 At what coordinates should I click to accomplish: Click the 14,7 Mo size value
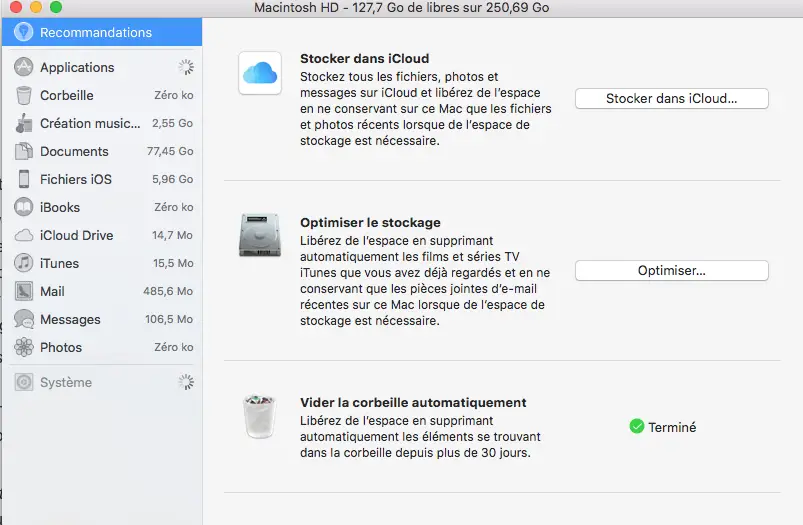pyautogui.click(x=172, y=235)
